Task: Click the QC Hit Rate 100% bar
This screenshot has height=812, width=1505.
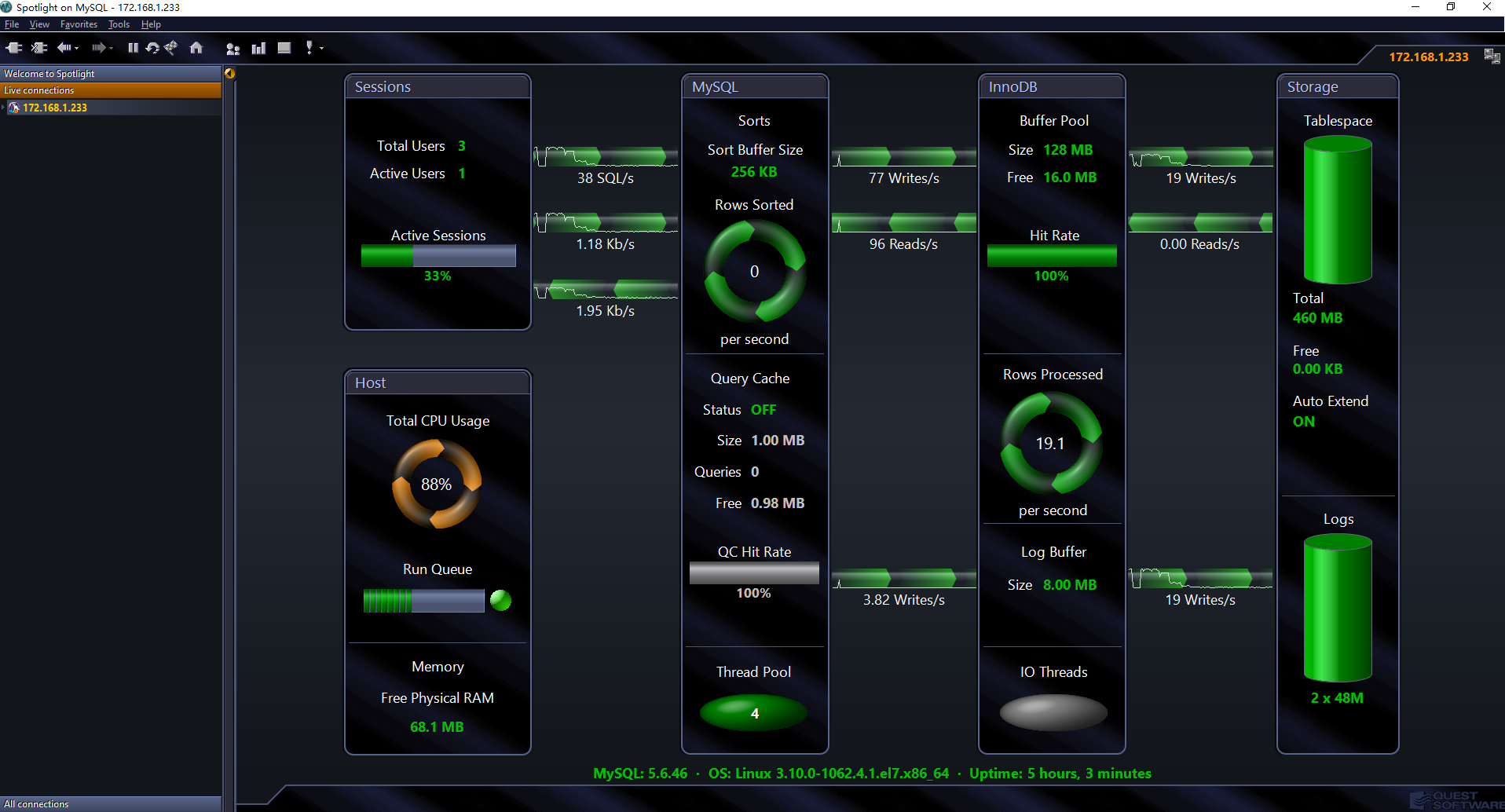Action: [754, 572]
